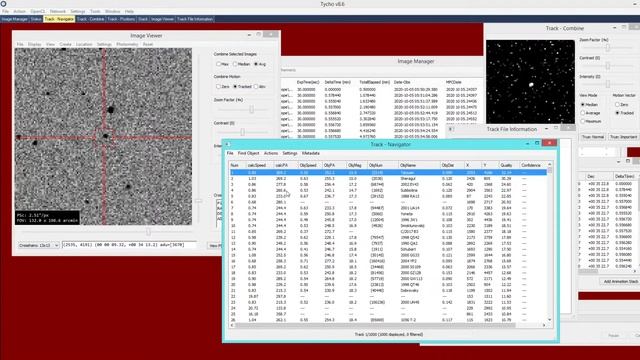Select the Track - Combine tab
The height and width of the screenshot is (360, 640).
pos(90,19)
